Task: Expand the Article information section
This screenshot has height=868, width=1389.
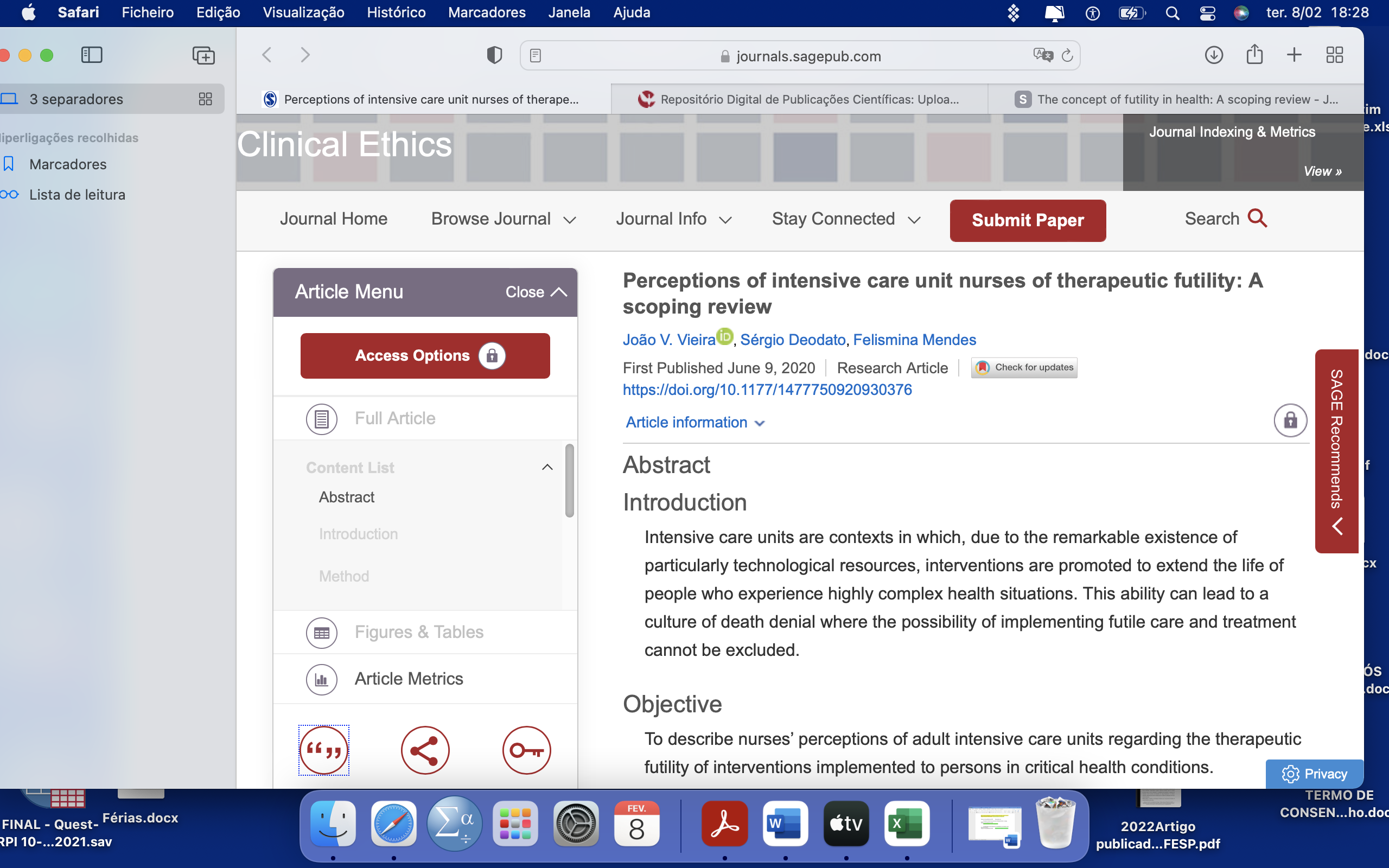Action: (x=695, y=423)
